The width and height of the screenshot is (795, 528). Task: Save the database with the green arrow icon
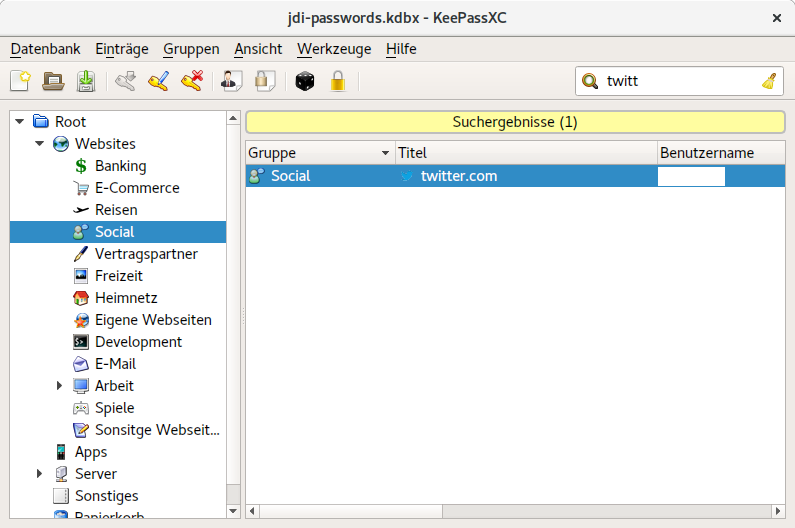(86, 81)
